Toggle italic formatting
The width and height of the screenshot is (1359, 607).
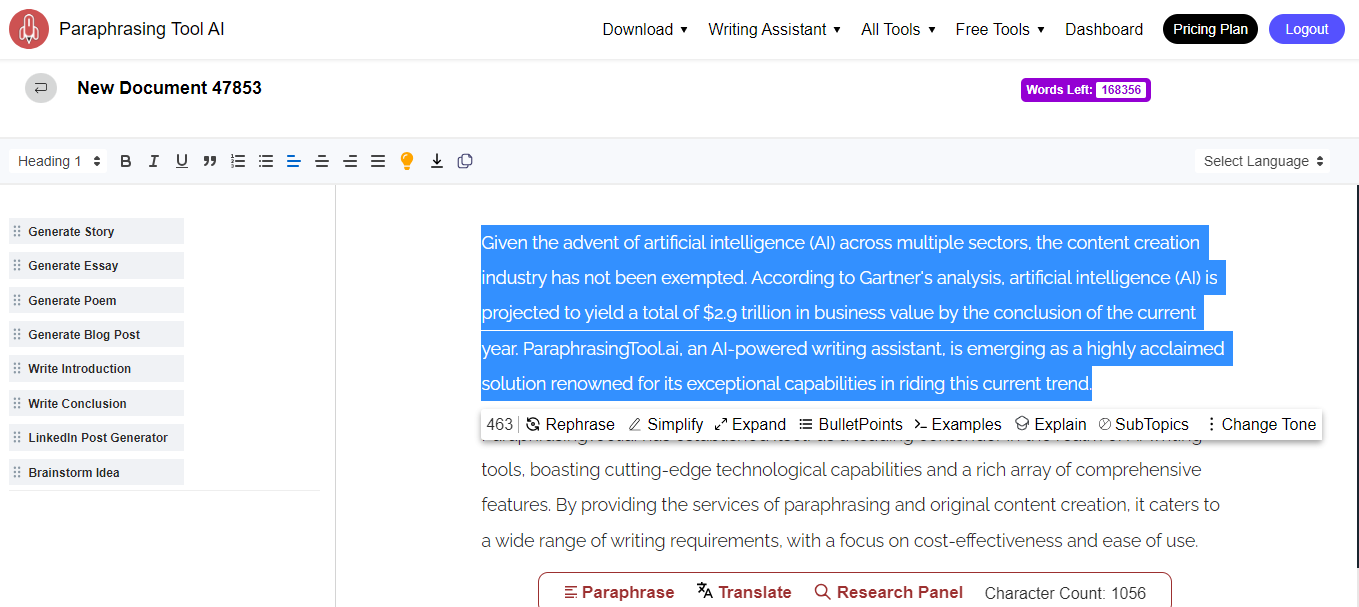pyautogui.click(x=154, y=161)
